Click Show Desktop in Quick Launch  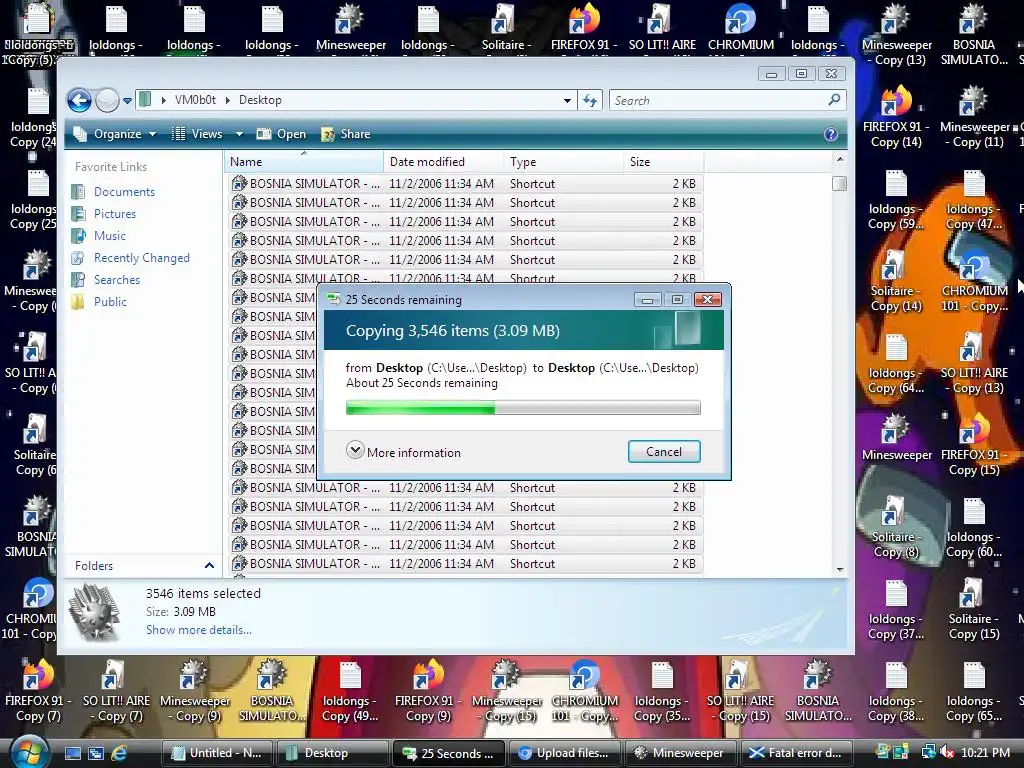72,753
